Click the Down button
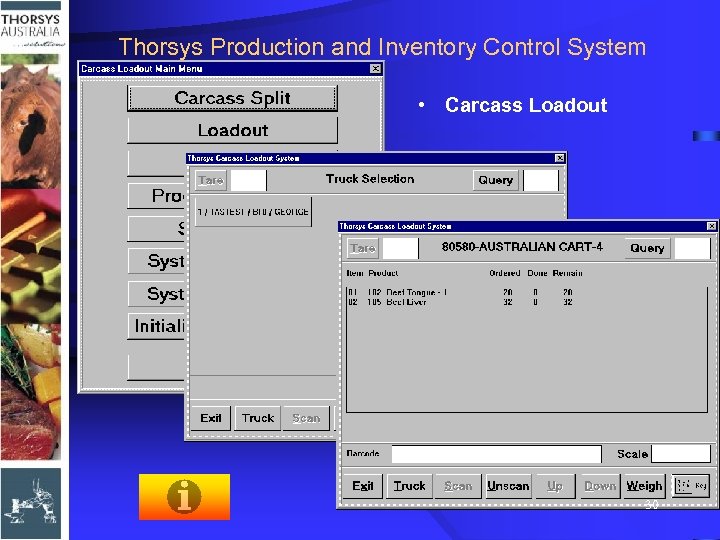The width and height of the screenshot is (720, 540). (x=600, y=486)
